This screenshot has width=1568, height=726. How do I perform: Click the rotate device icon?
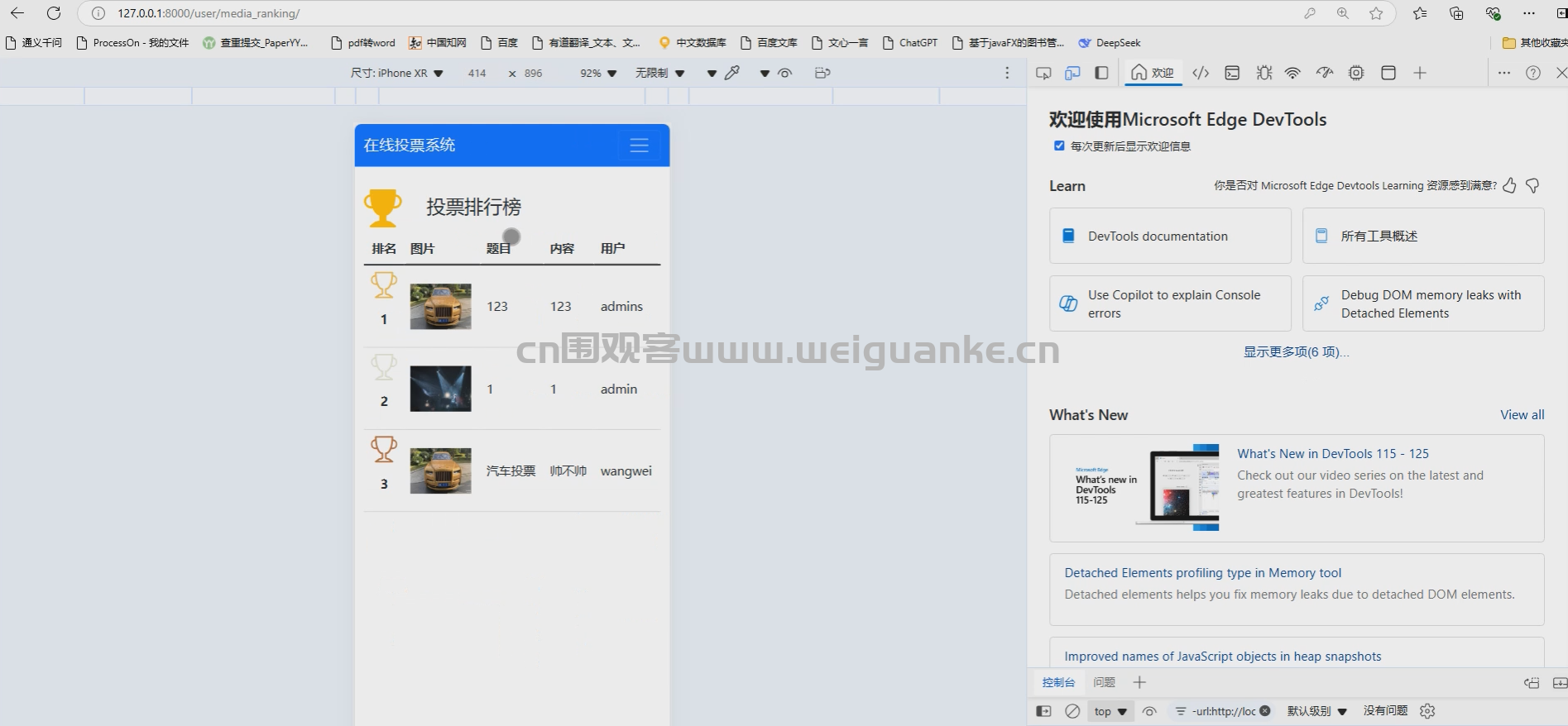[x=822, y=73]
